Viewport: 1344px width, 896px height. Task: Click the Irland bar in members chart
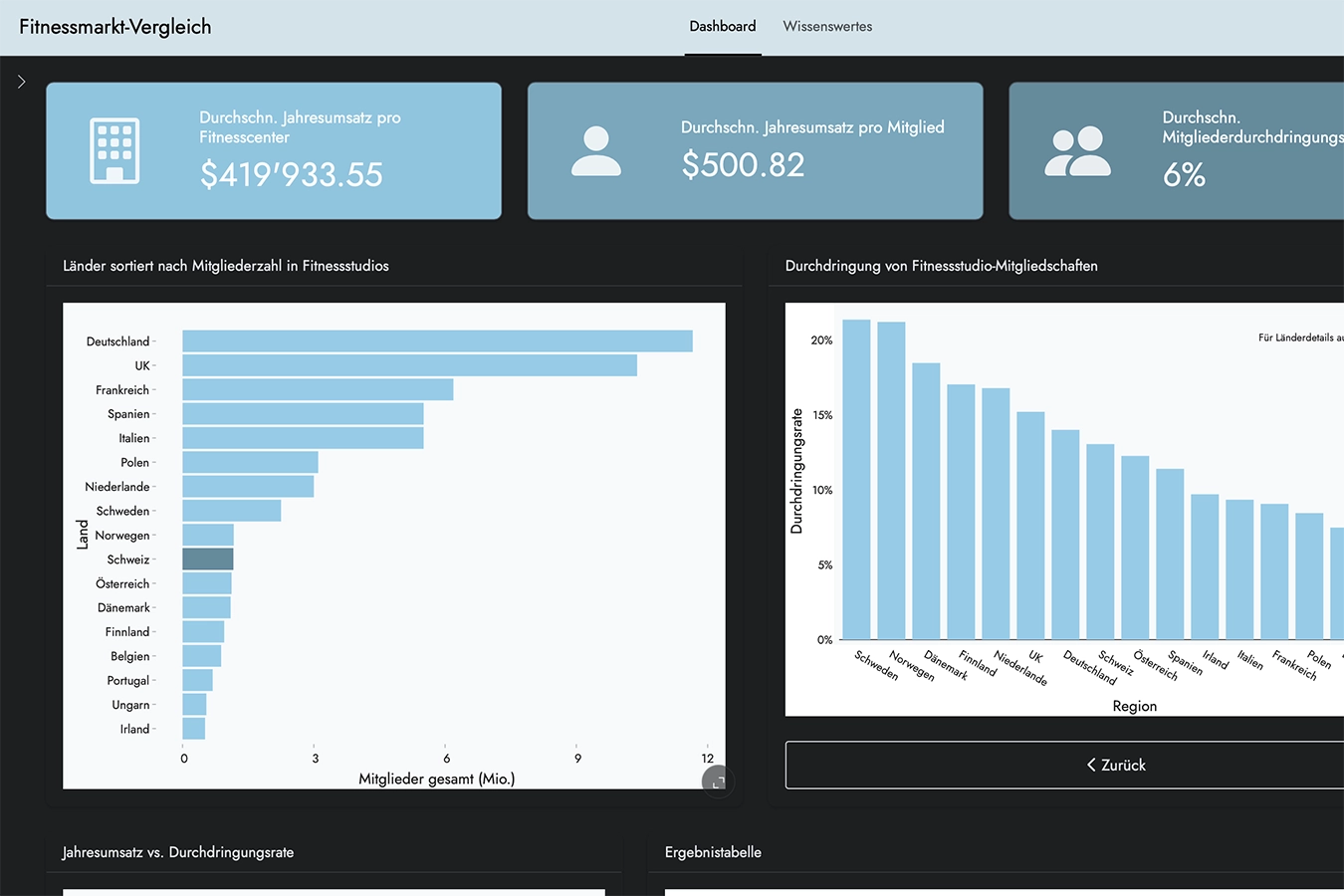point(194,729)
